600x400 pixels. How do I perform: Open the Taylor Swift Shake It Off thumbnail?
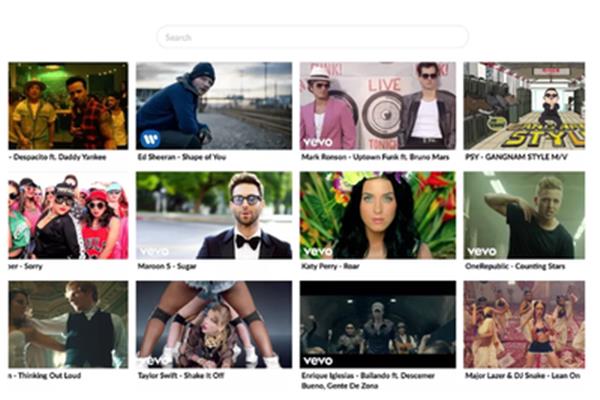[214, 325]
